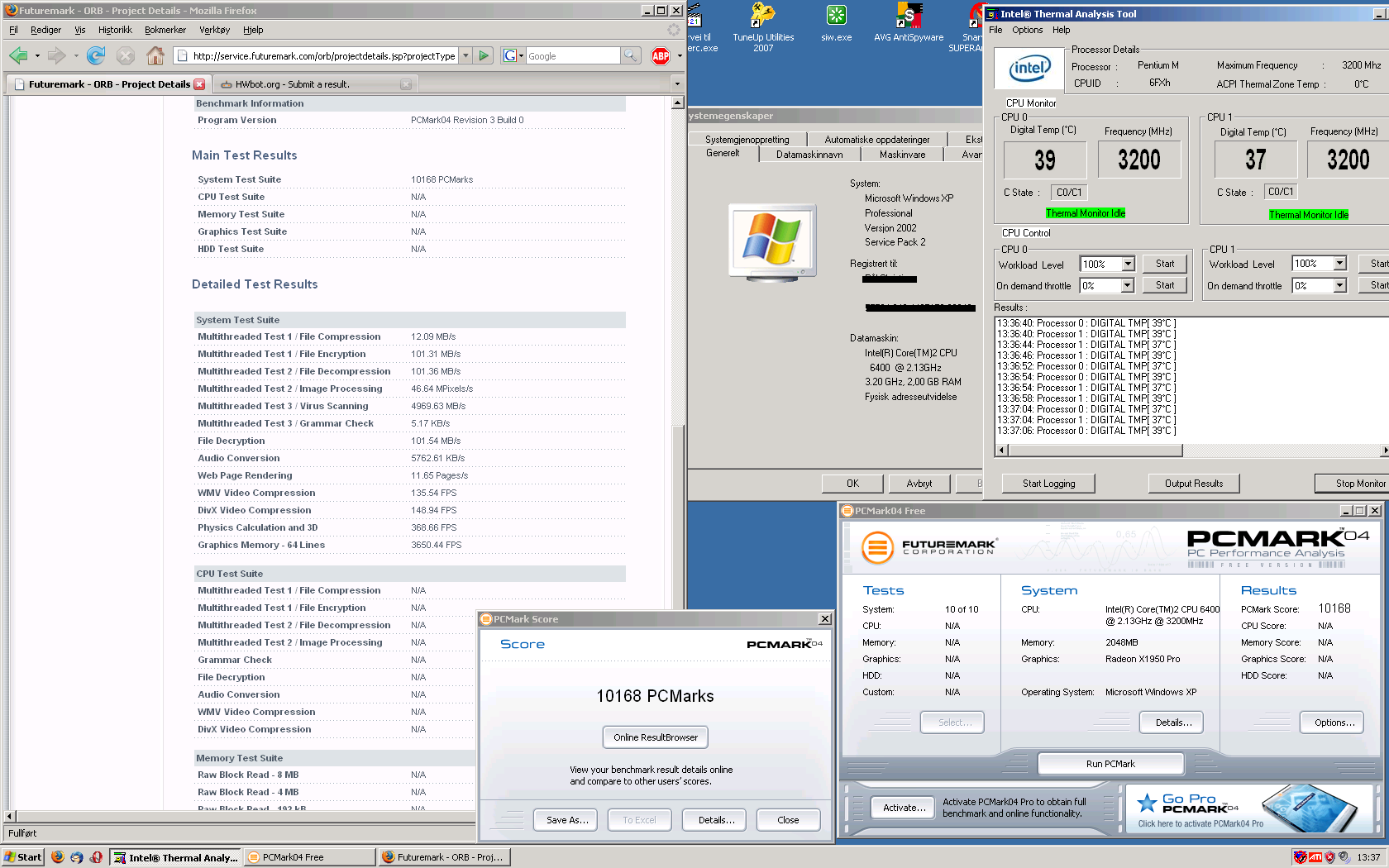Click Activate... button in PCMark04
The height and width of the screenshot is (868, 1389).
(904, 808)
